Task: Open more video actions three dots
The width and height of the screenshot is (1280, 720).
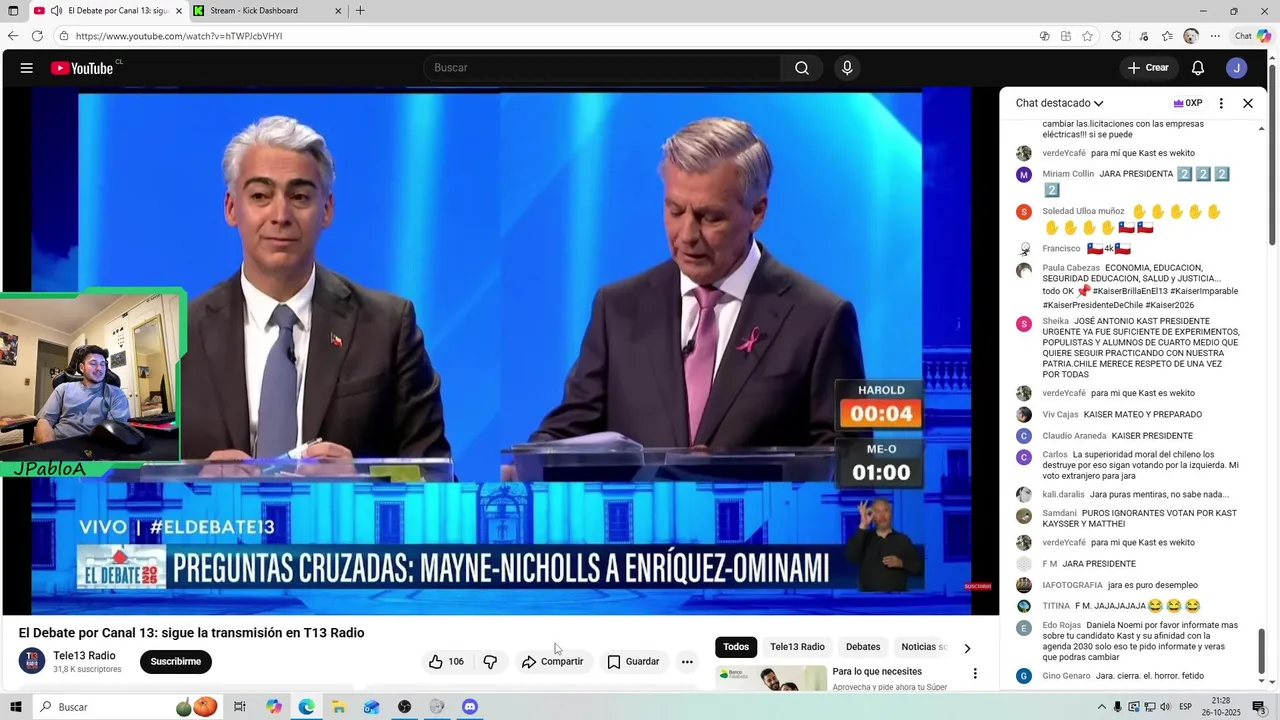Action: click(687, 662)
